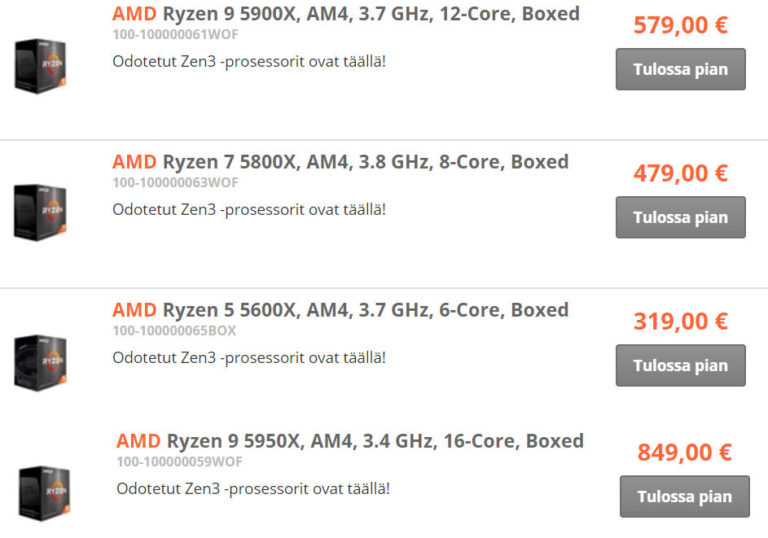Click the Zen3 description under Ryzen 9 5950X

253,488
